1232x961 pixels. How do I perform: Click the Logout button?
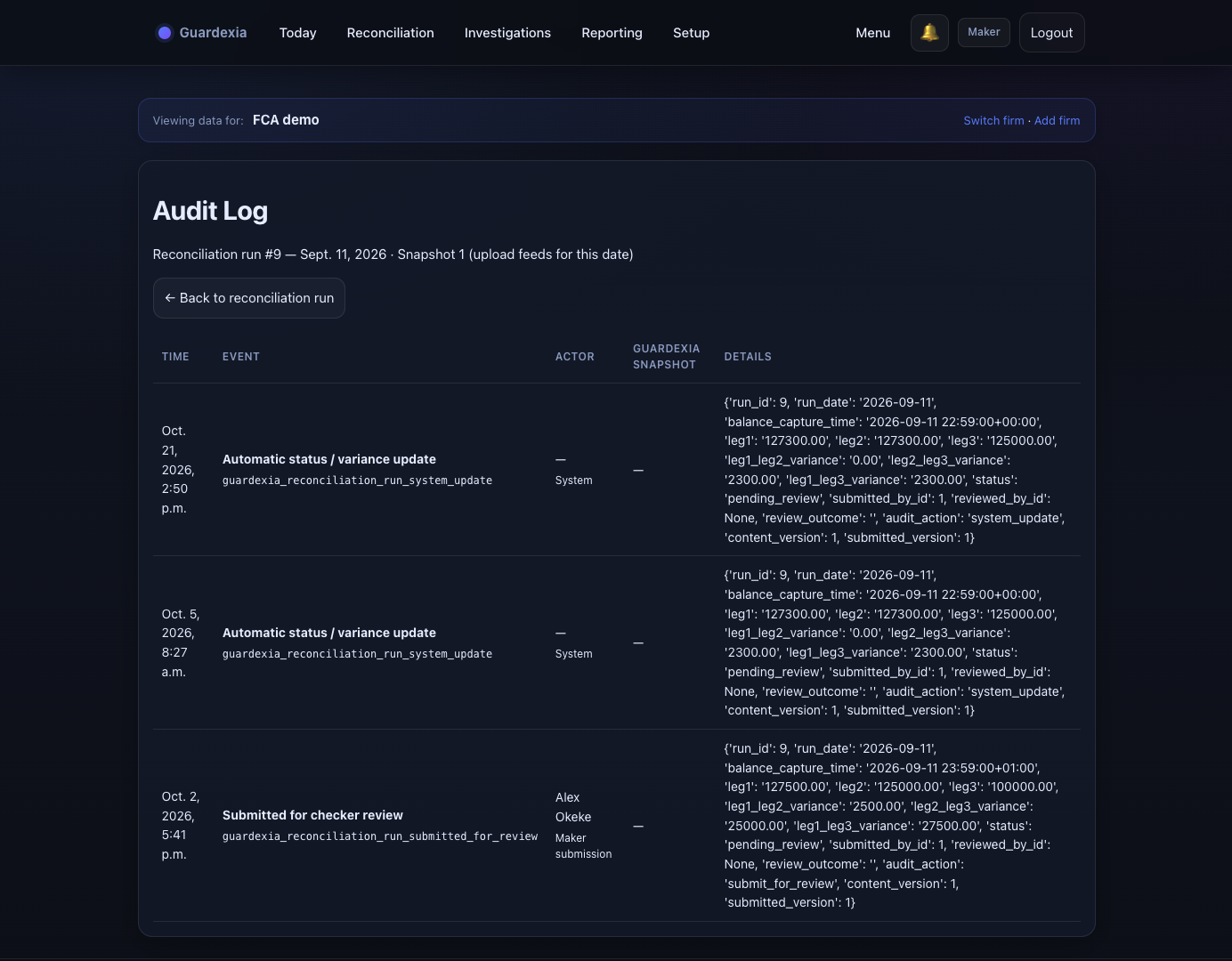click(x=1051, y=33)
